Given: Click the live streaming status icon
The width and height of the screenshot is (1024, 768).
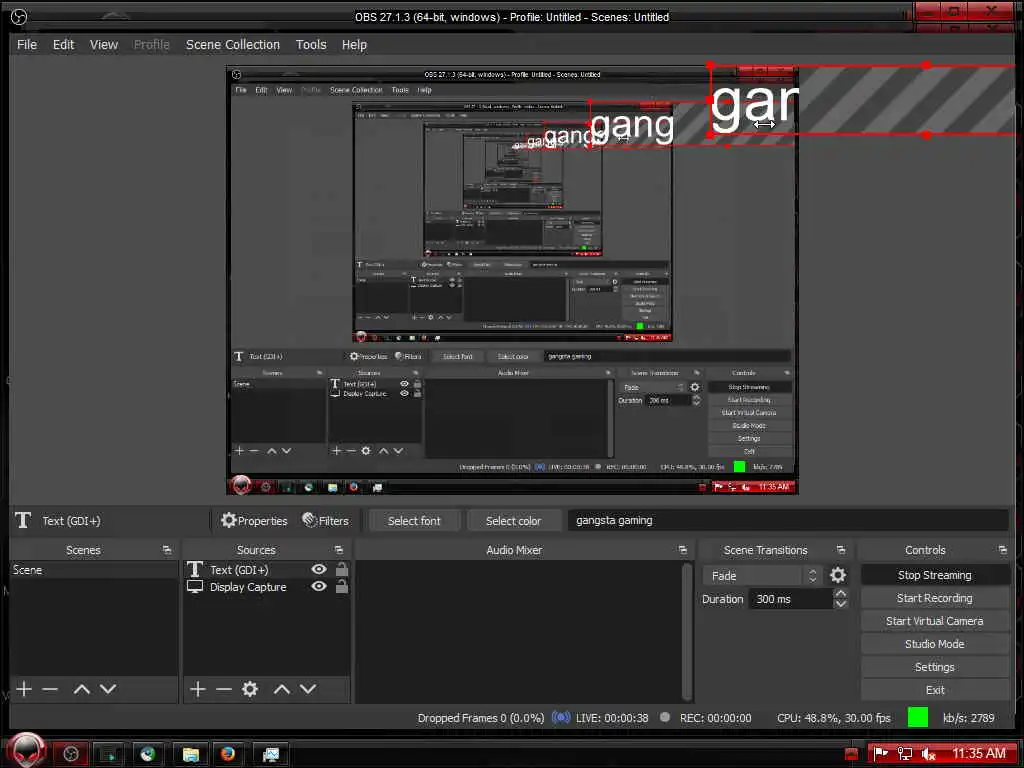Looking at the screenshot, I should 561,717.
